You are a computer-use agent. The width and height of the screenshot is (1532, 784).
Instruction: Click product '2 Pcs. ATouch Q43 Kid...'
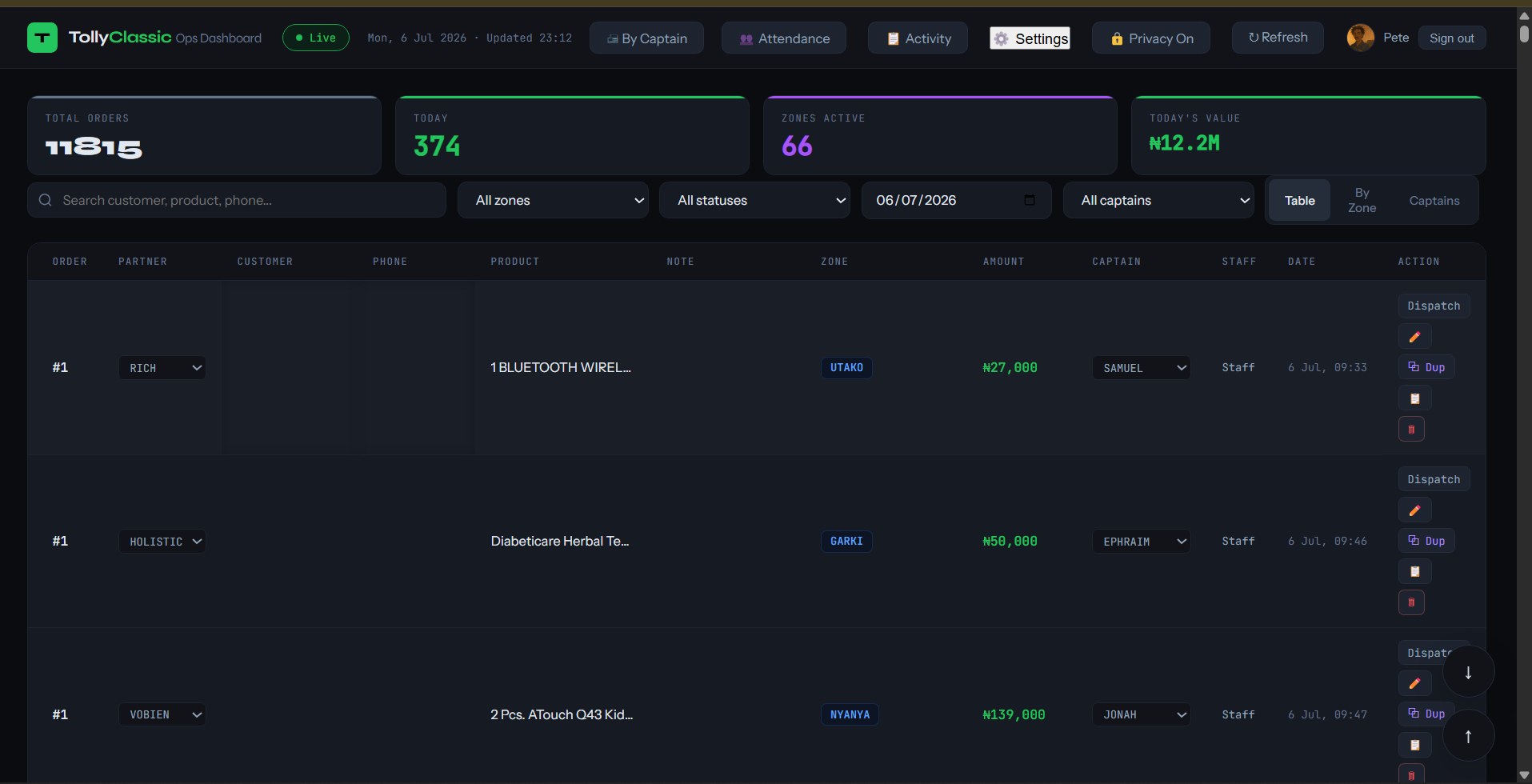pyautogui.click(x=562, y=714)
